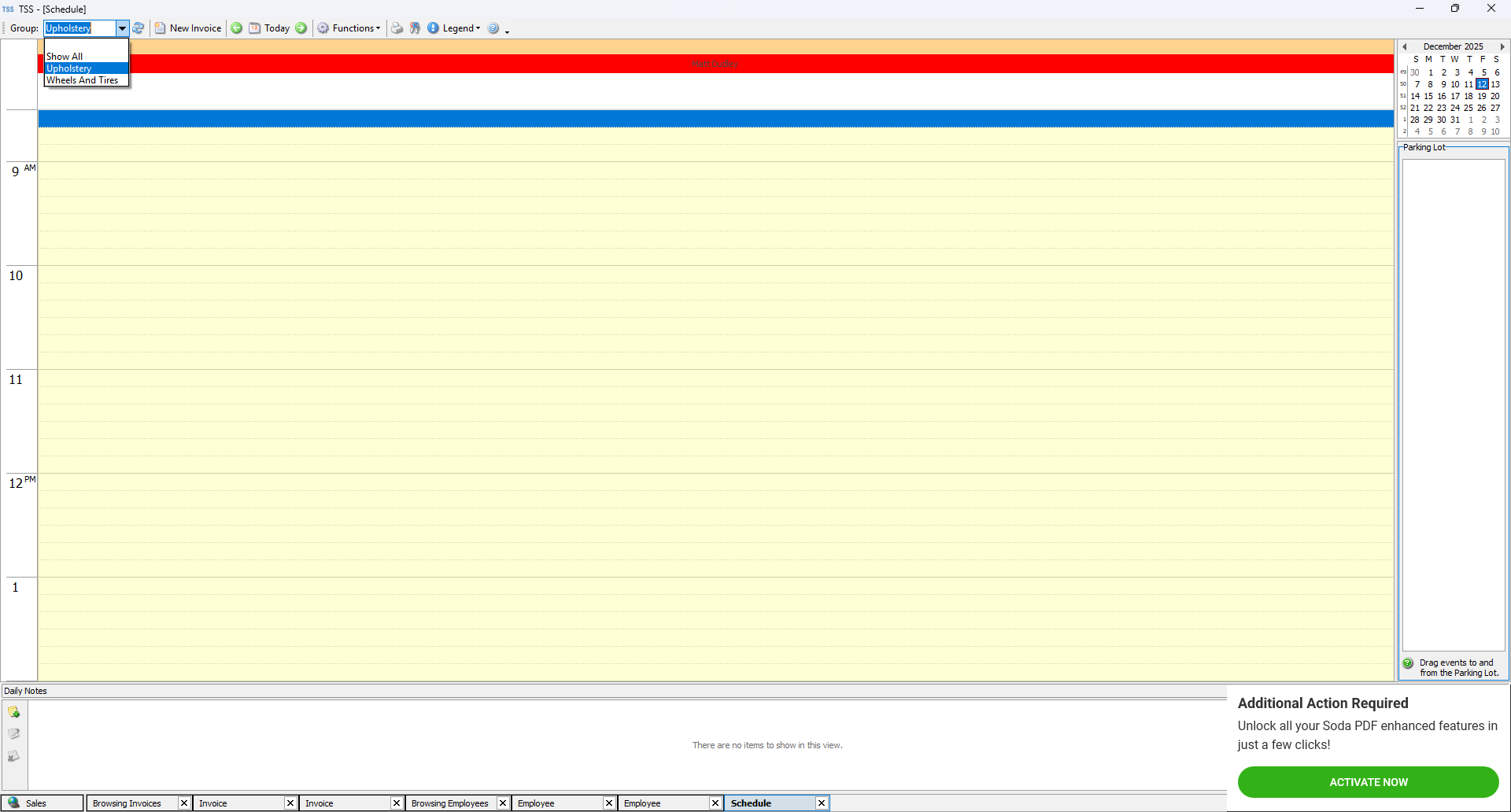Go to next day with green forward arrow
The height and width of the screenshot is (812, 1511).
point(301,28)
